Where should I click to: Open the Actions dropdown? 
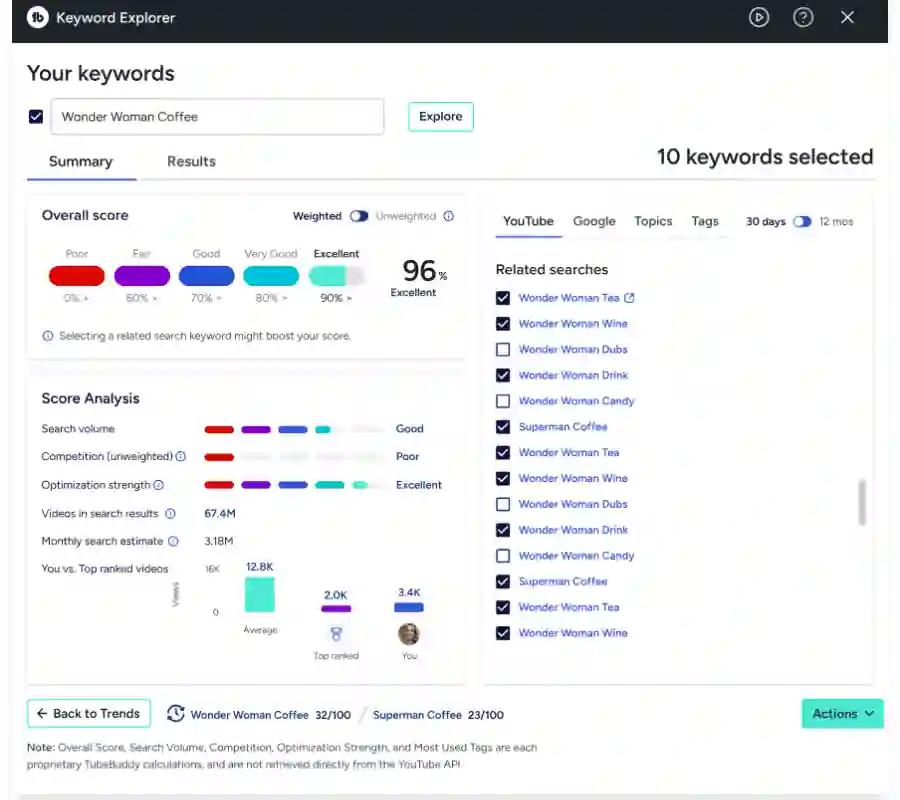point(843,714)
